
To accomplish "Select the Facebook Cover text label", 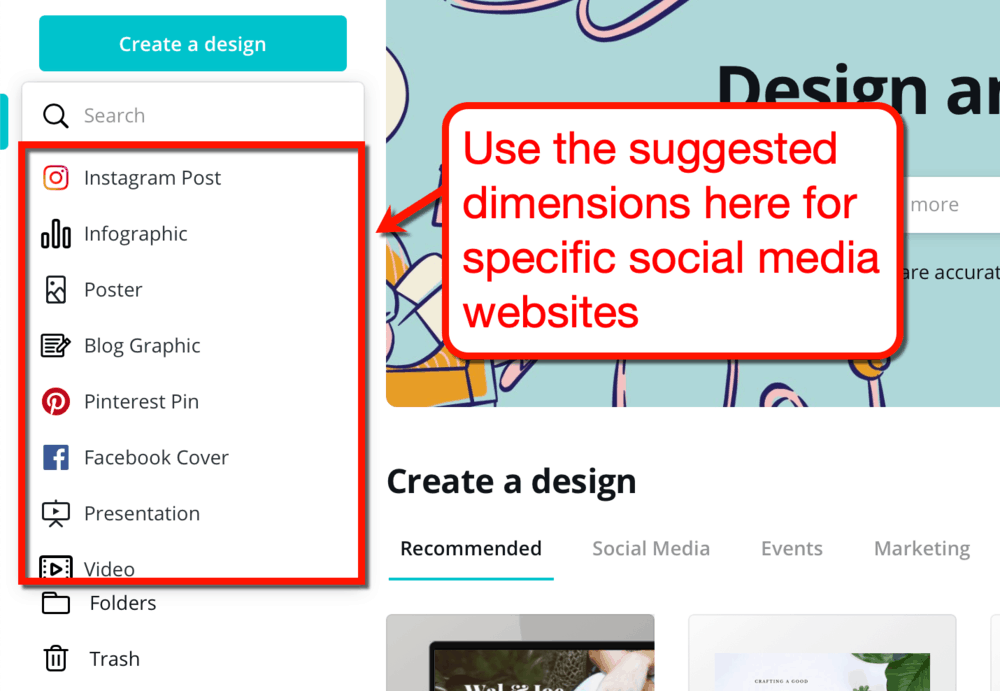I will click(x=156, y=457).
